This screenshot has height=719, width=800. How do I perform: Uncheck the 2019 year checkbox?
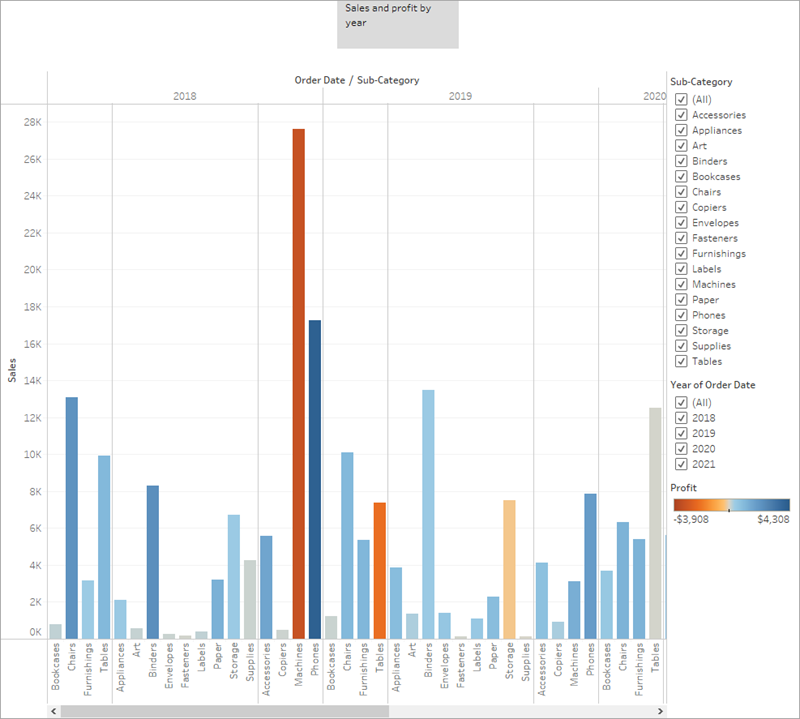click(681, 433)
